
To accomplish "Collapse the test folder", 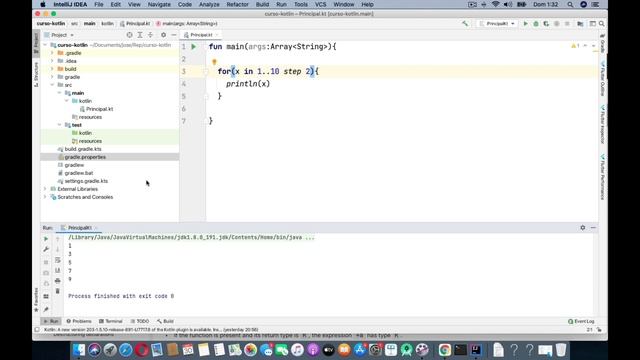I will tap(60, 125).
